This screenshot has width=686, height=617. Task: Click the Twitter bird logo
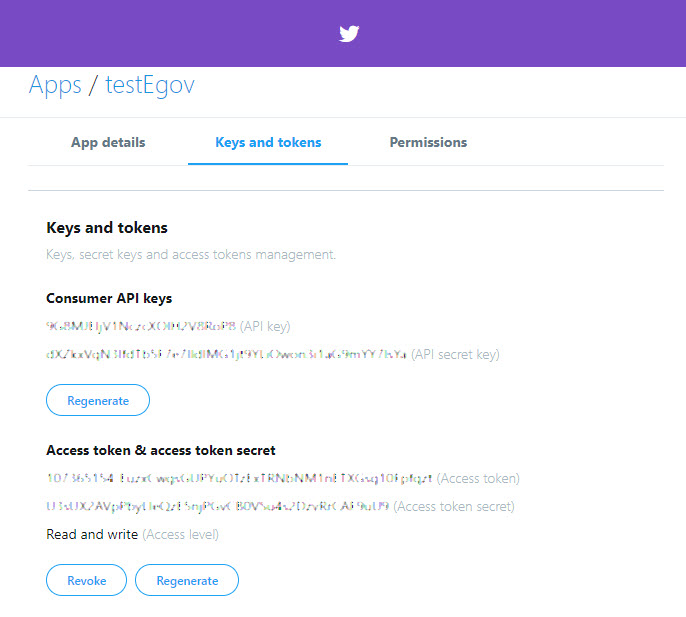click(348, 34)
